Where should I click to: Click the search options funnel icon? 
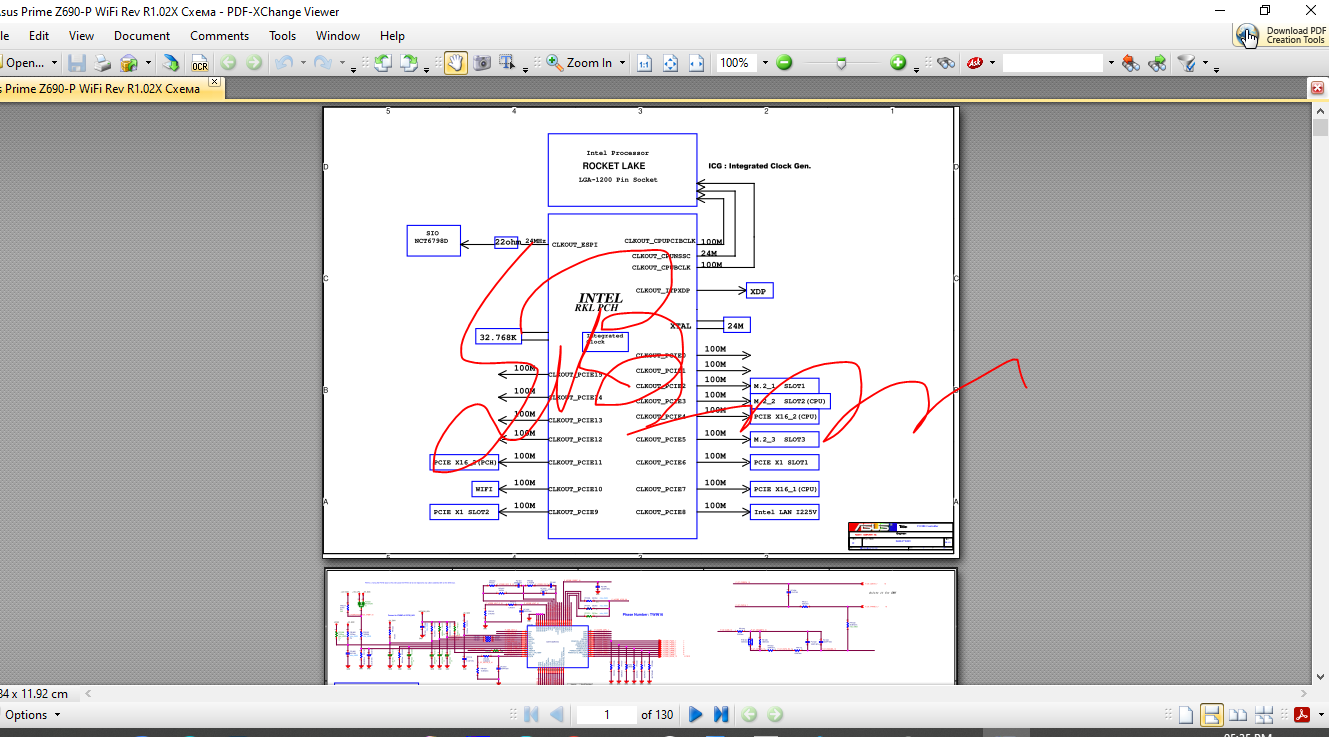[x=1187, y=63]
